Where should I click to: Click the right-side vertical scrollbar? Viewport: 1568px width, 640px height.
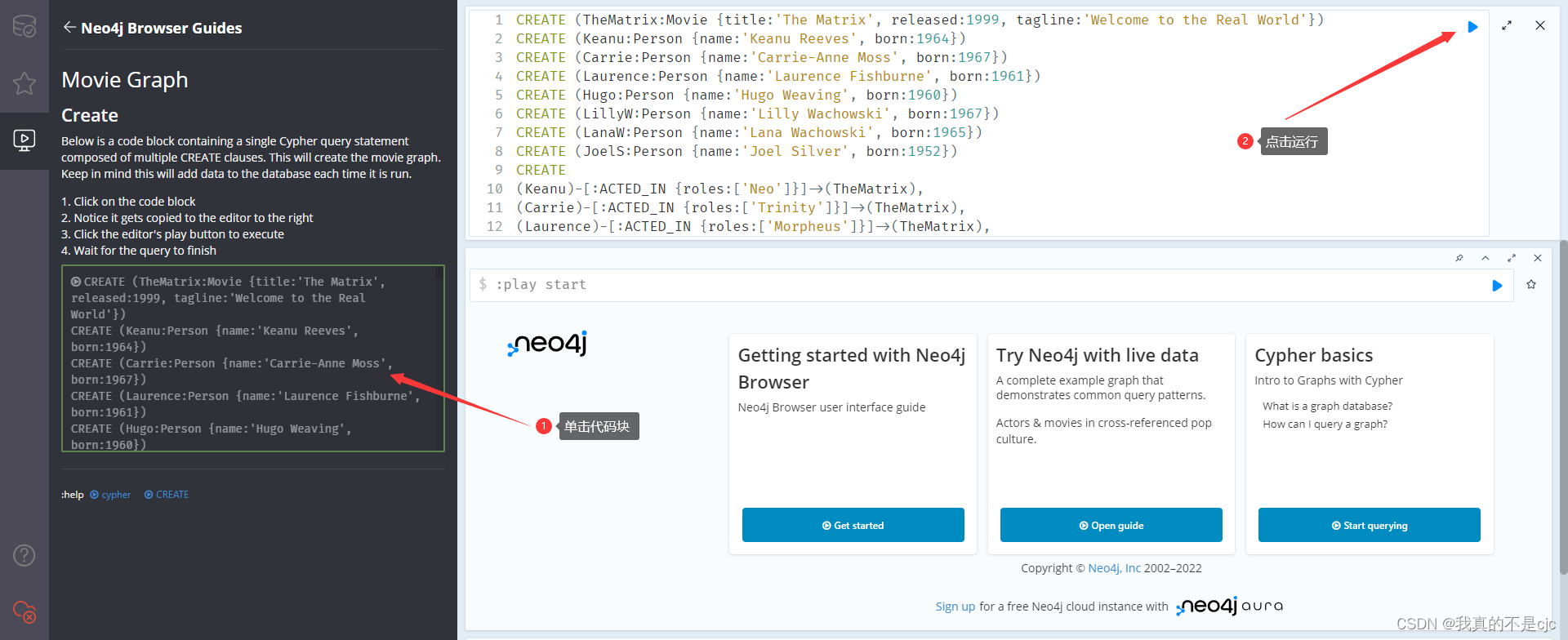[1563, 408]
